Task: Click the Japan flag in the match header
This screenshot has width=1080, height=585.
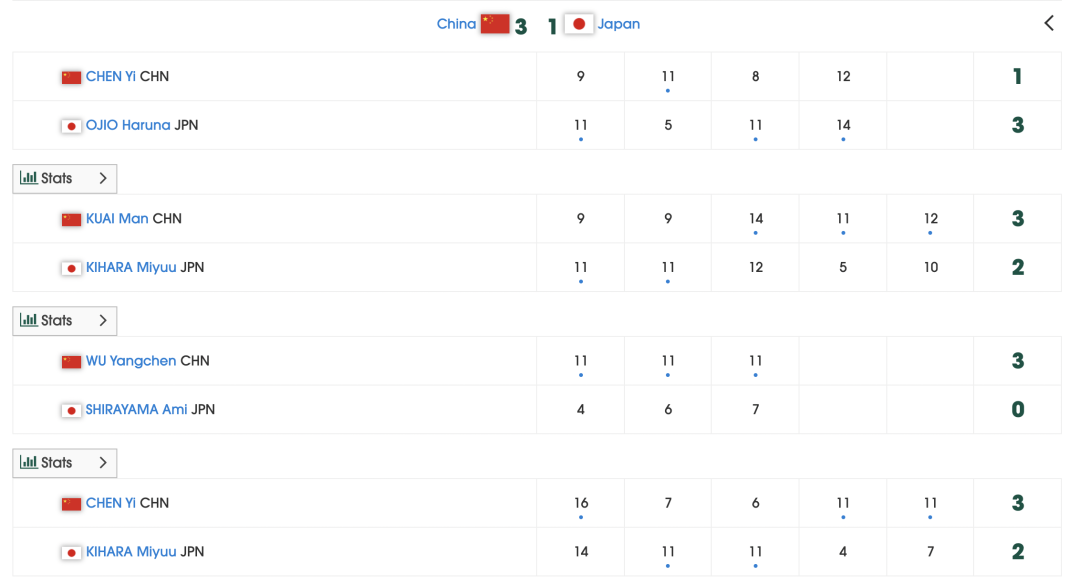Action: (579, 24)
